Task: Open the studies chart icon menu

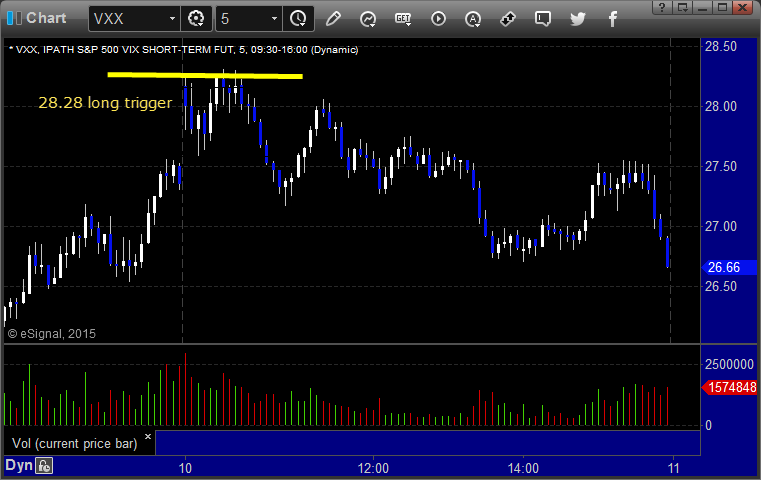Action: click(x=368, y=19)
